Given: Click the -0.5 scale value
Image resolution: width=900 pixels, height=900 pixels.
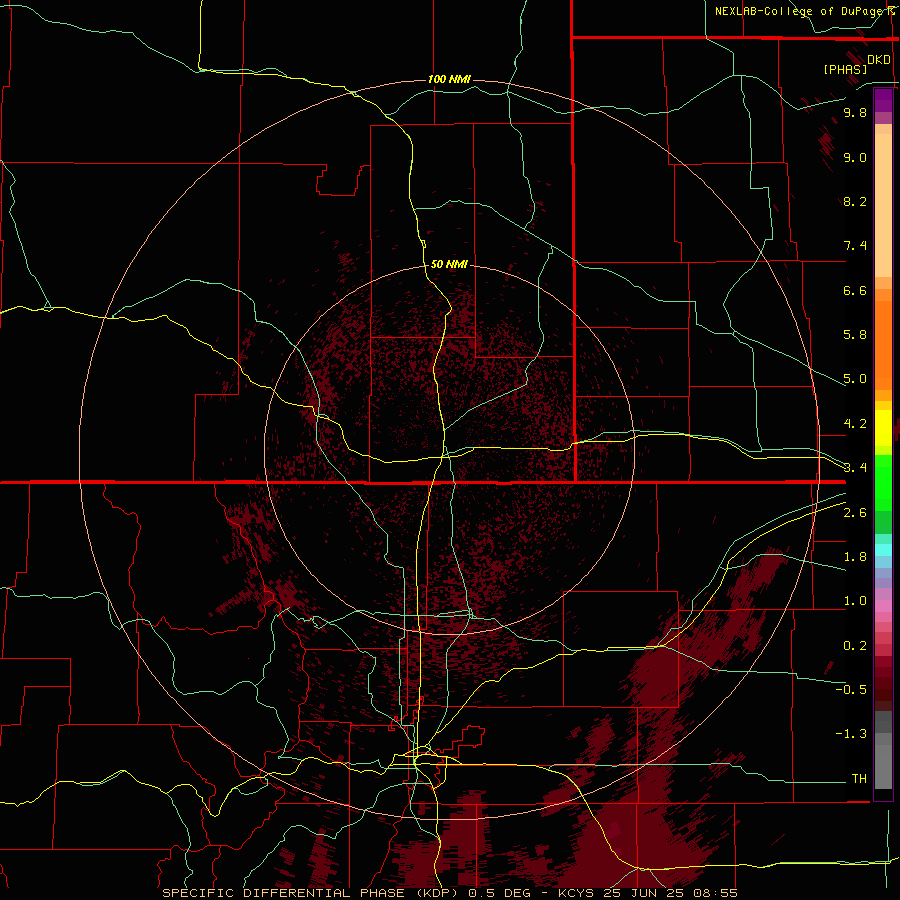Looking at the screenshot, I should [851, 689].
